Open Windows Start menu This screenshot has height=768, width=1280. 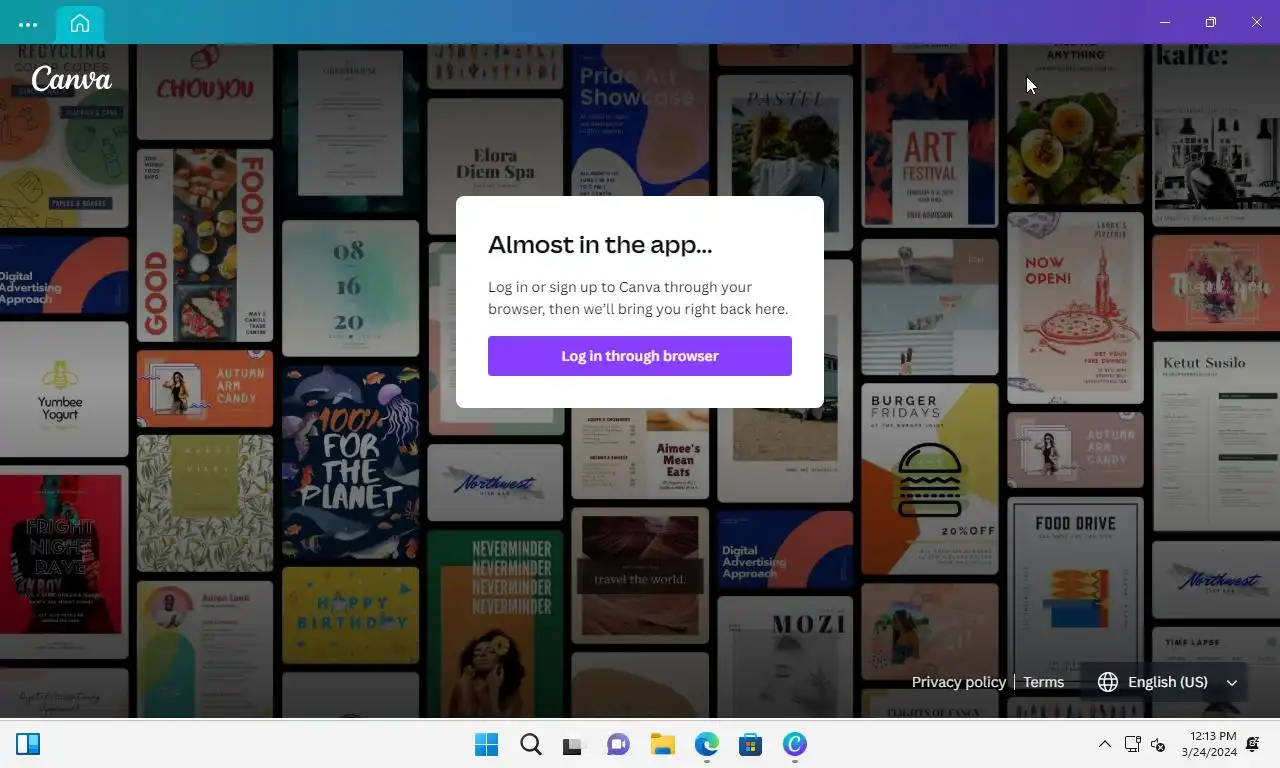click(487, 744)
